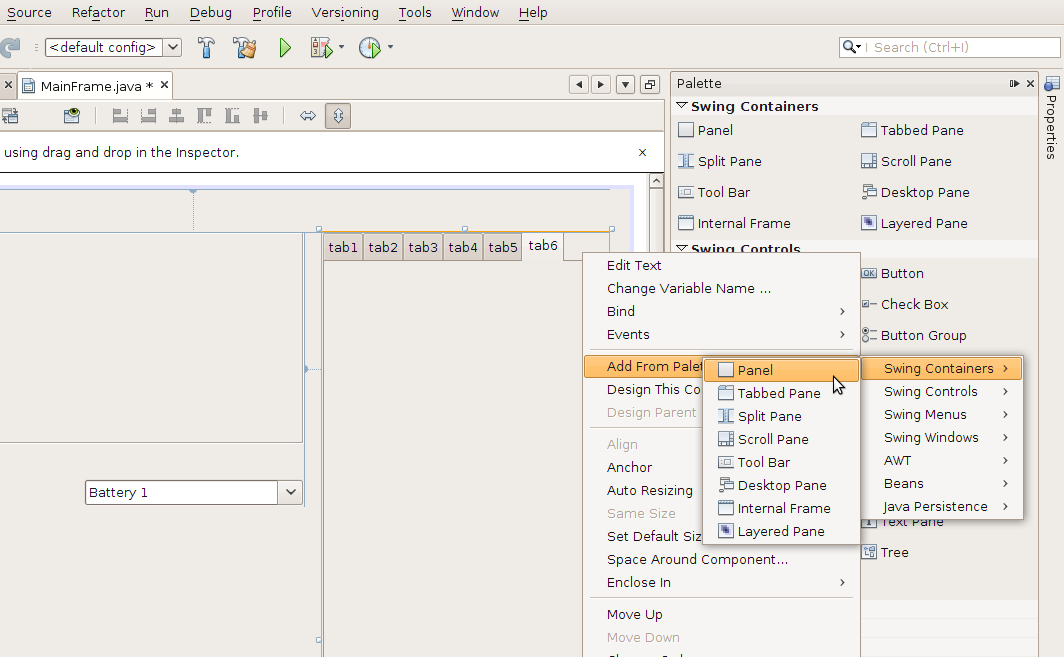Screen dimensions: 1064x657
Task: Open AWT palette submenu
Action: 942,461
